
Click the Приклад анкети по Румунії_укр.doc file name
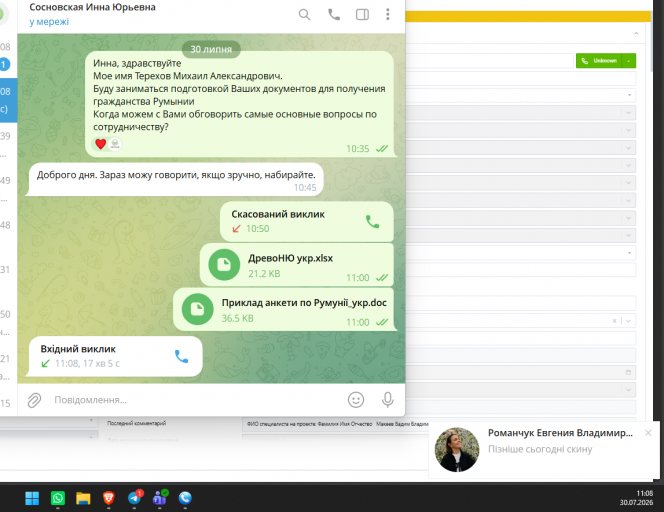(304, 303)
